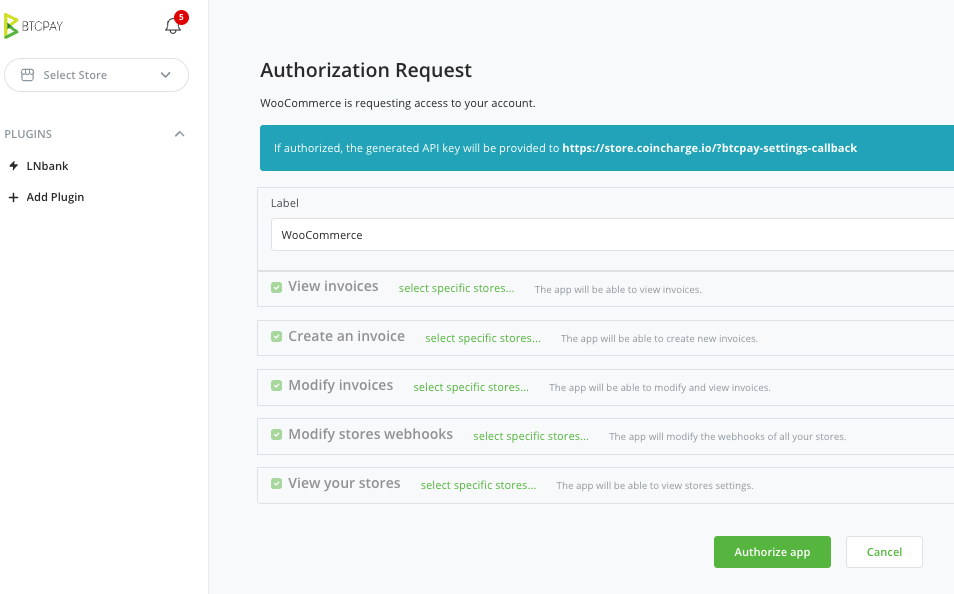Click the Add Plugin plus icon
Image resolution: width=954 pixels, height=594 pixels.
point(13,197)
